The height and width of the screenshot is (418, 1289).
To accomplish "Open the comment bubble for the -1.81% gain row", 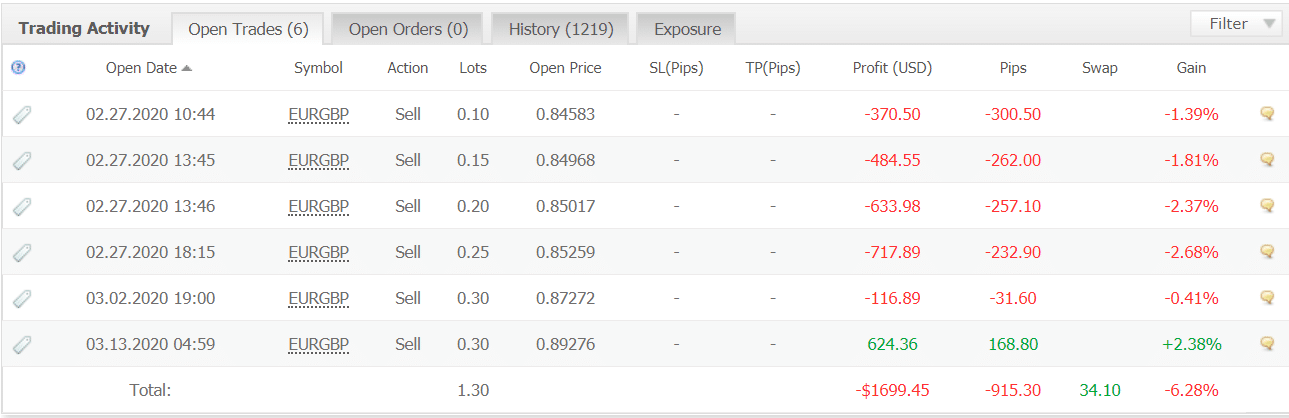I will (x=1267, y=160).
